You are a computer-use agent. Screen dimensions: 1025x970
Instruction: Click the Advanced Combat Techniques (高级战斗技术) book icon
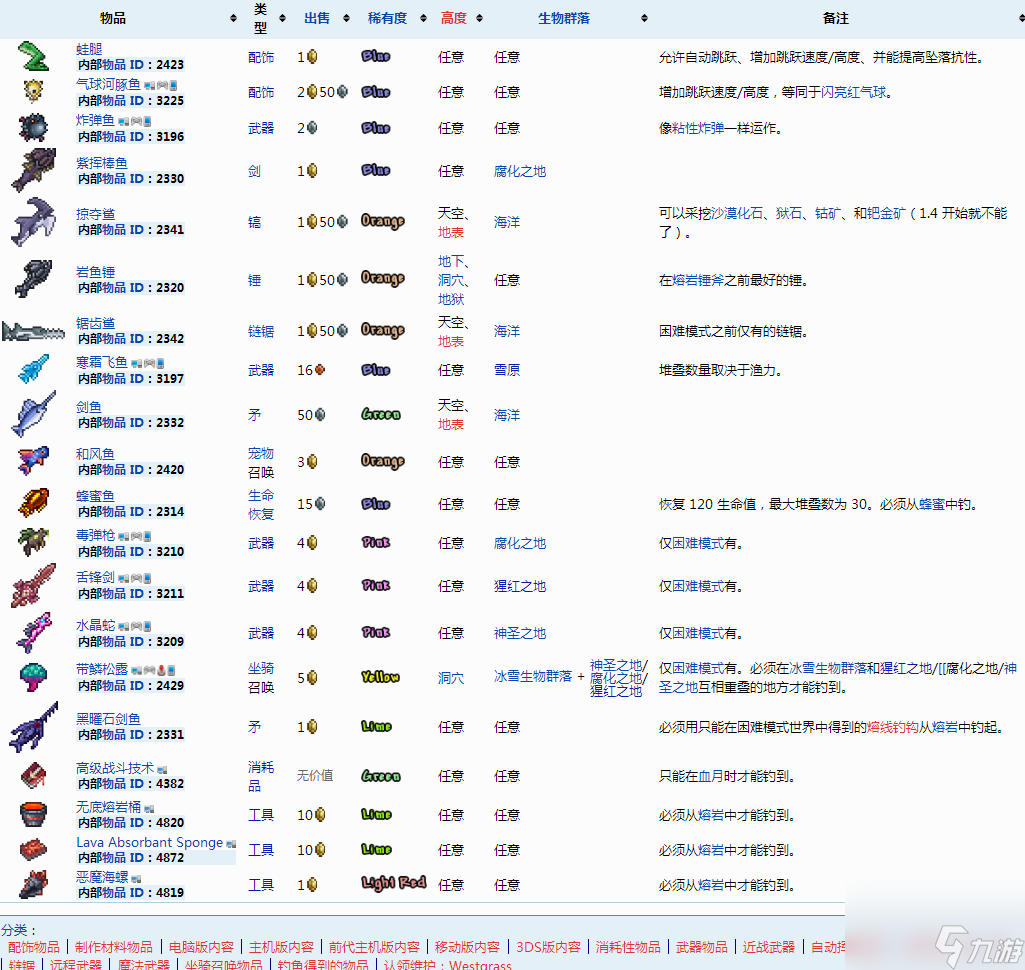click(x=33, y=775)
